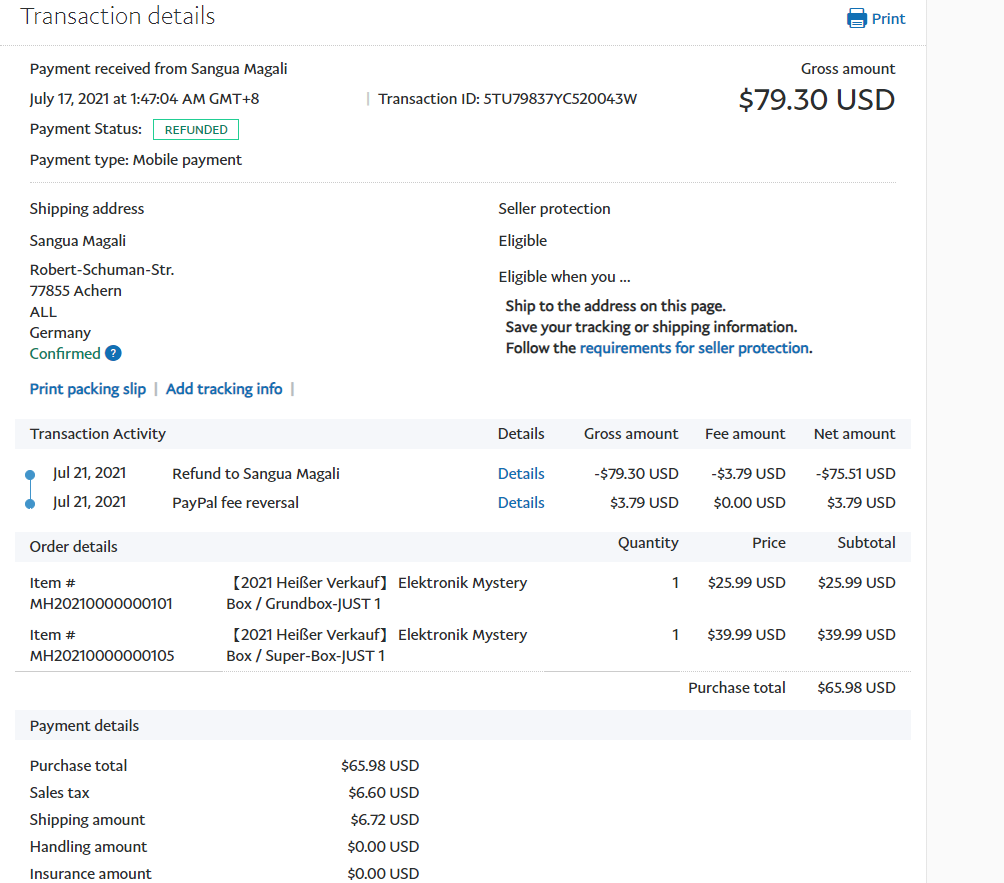Screen dimensions: 1004x883
Task: Open the help icon beside Confirmed
Action: pos(113,353)
